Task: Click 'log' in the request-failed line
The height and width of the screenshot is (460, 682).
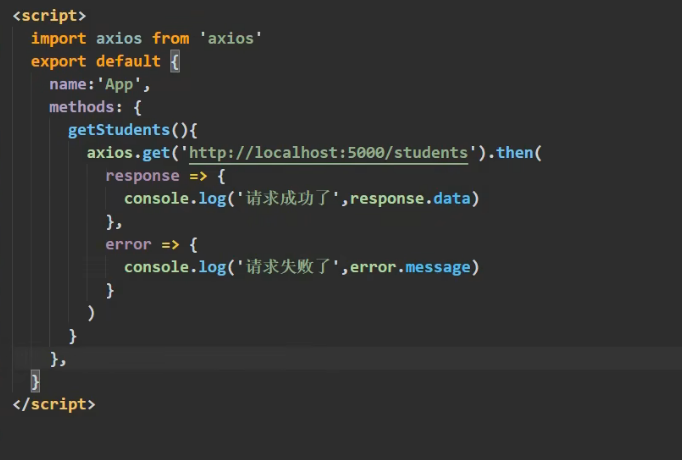Action: coord(212,267)
